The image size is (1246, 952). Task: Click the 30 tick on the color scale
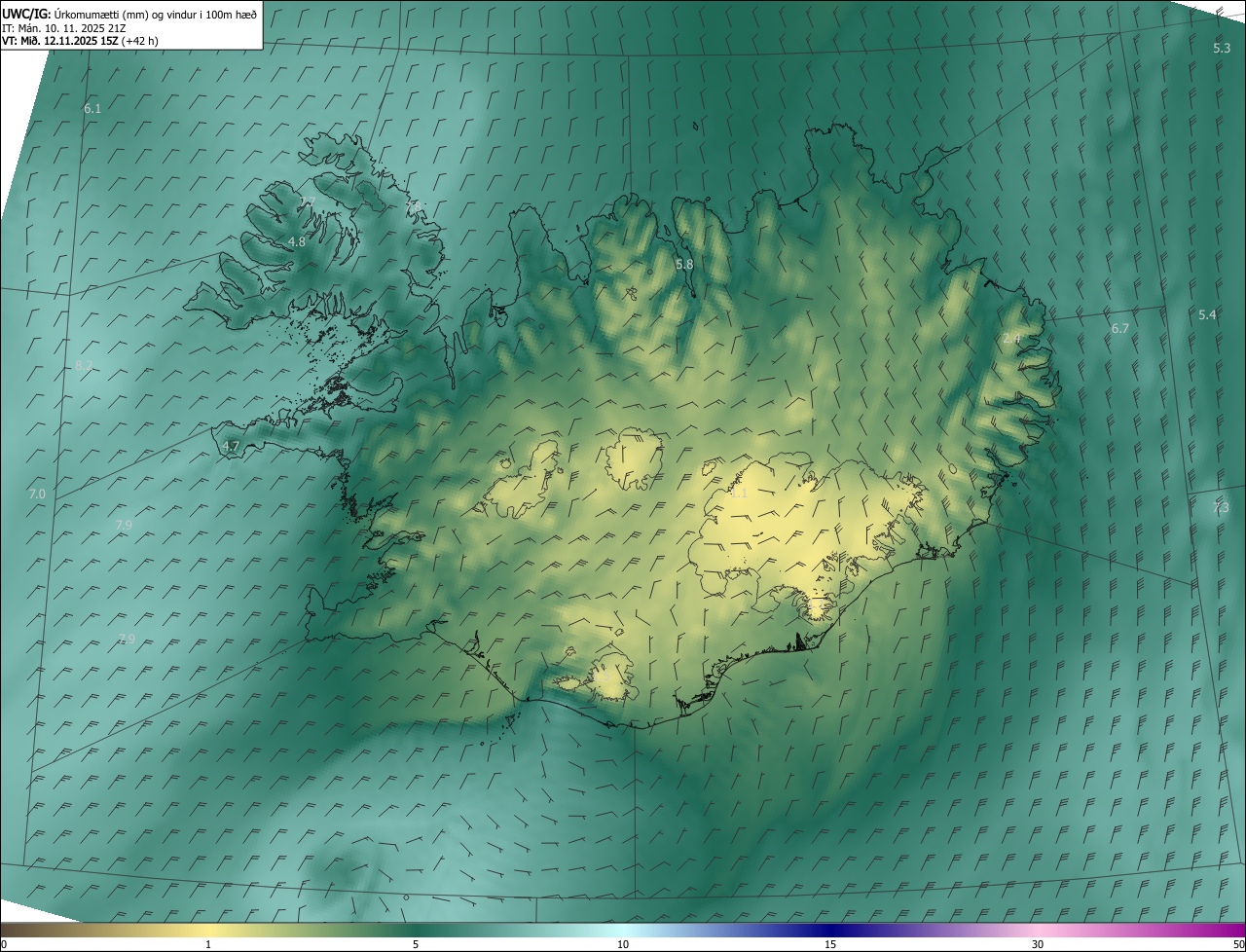(x=1038, y=944)
